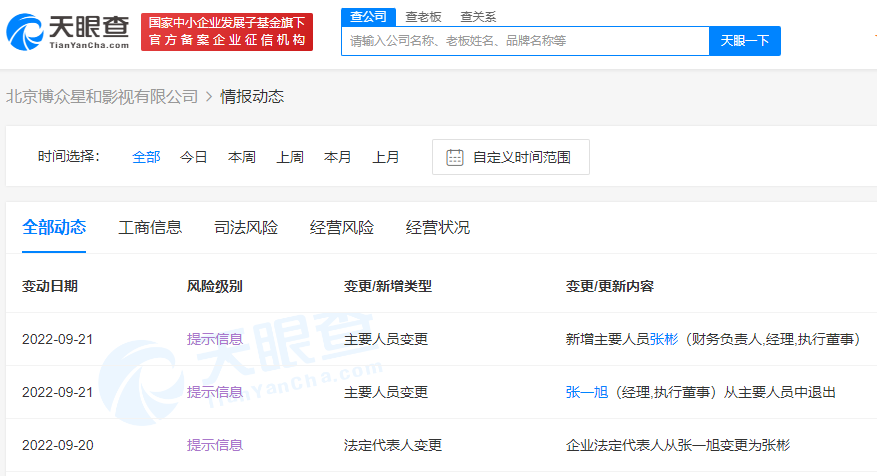This screenshot has height=476, width=877.
Task: Click 提示信息 in the 2022-09-20 row
Action: coord(214,445)
